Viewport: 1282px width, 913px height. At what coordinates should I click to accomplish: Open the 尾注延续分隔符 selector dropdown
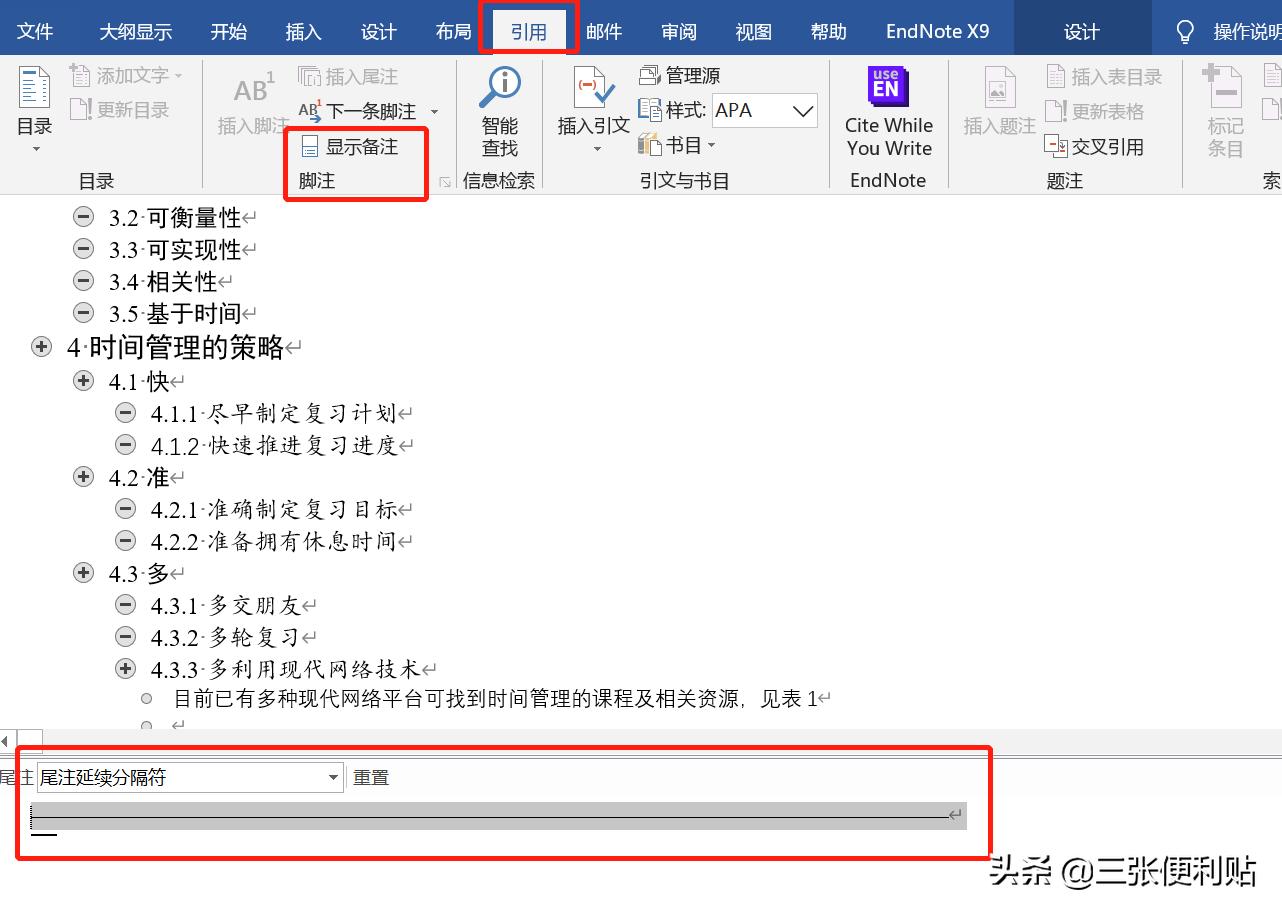pyautogui.click(x=332, y=777)
